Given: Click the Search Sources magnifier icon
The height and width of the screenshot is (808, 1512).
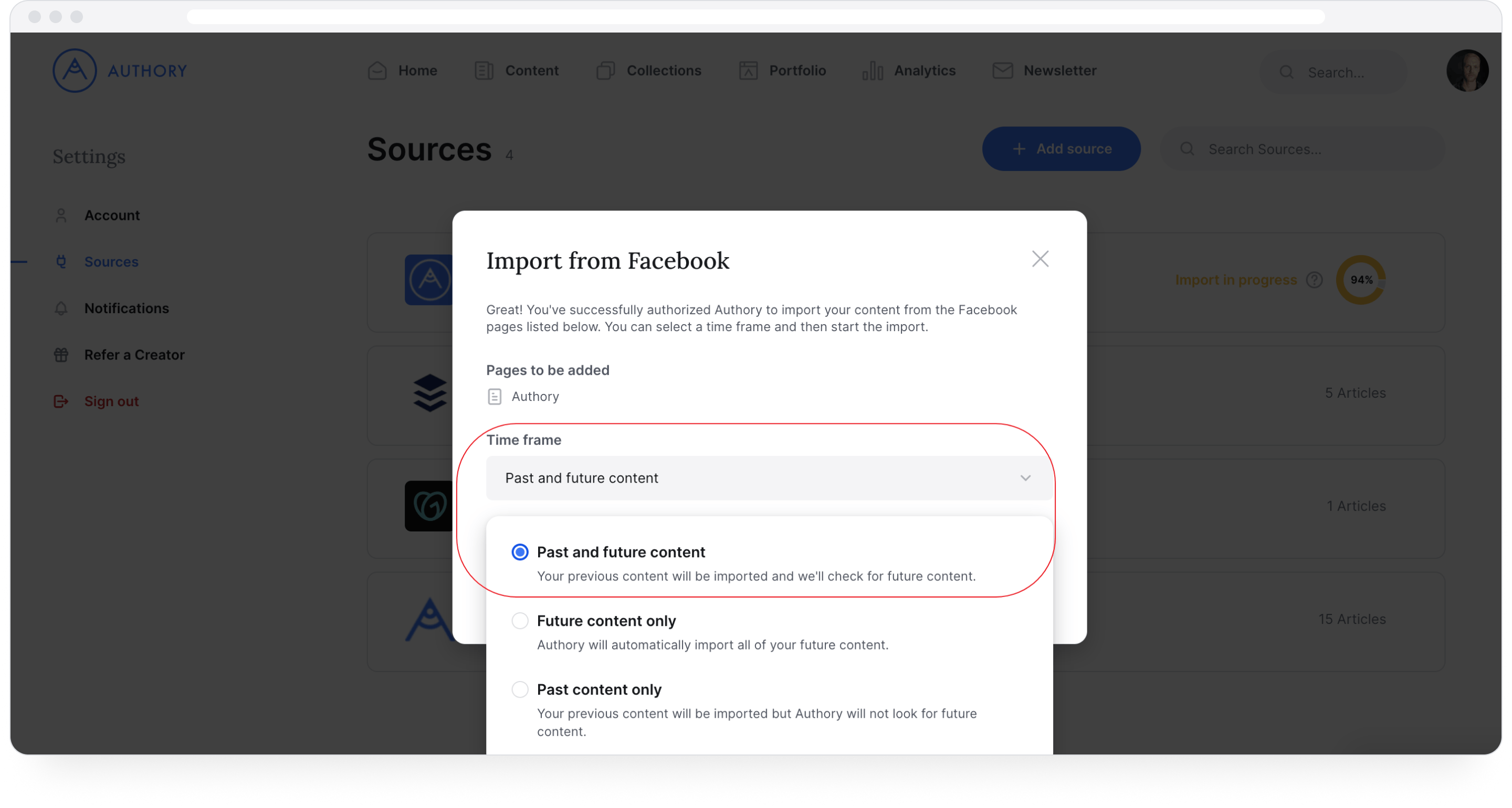Looking at the screenshot, I should click(1187, 149).
